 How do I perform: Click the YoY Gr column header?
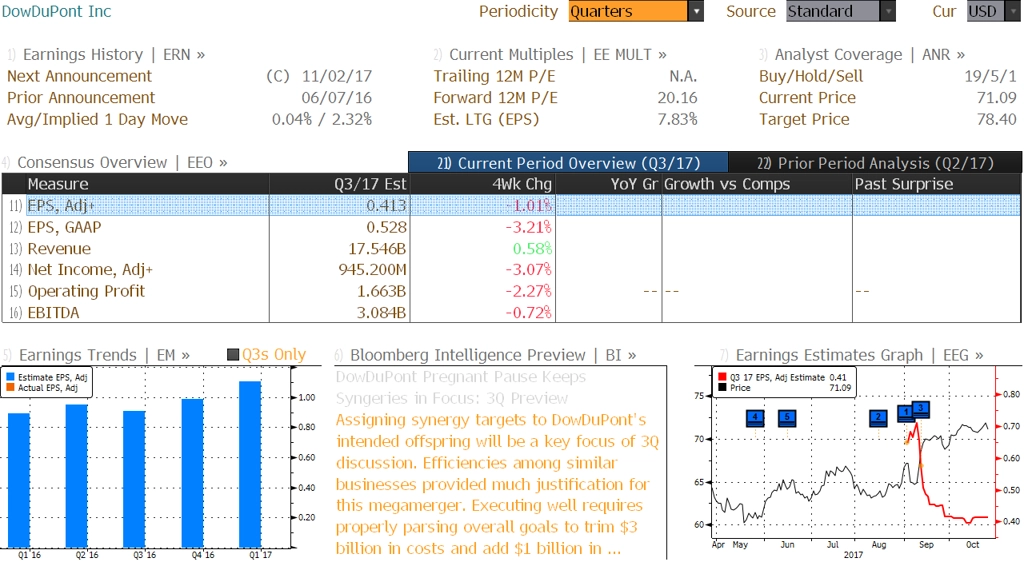608,184
